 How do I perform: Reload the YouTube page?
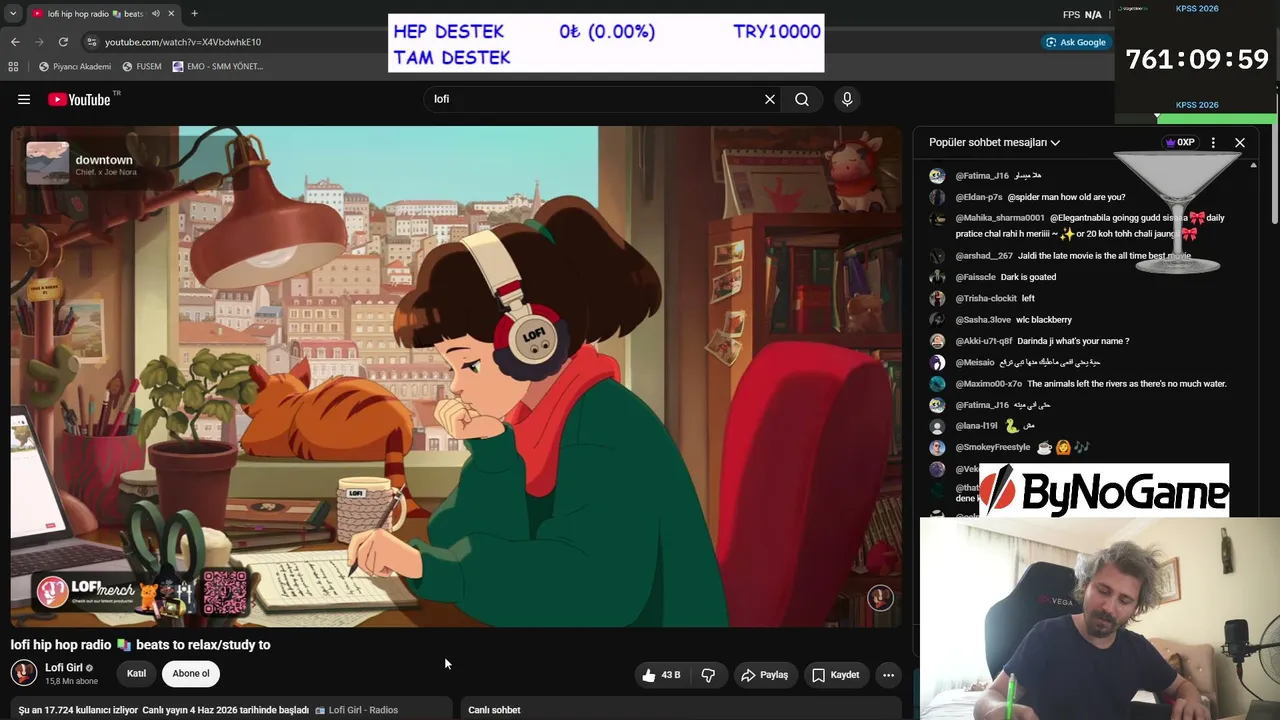(63, 42)
